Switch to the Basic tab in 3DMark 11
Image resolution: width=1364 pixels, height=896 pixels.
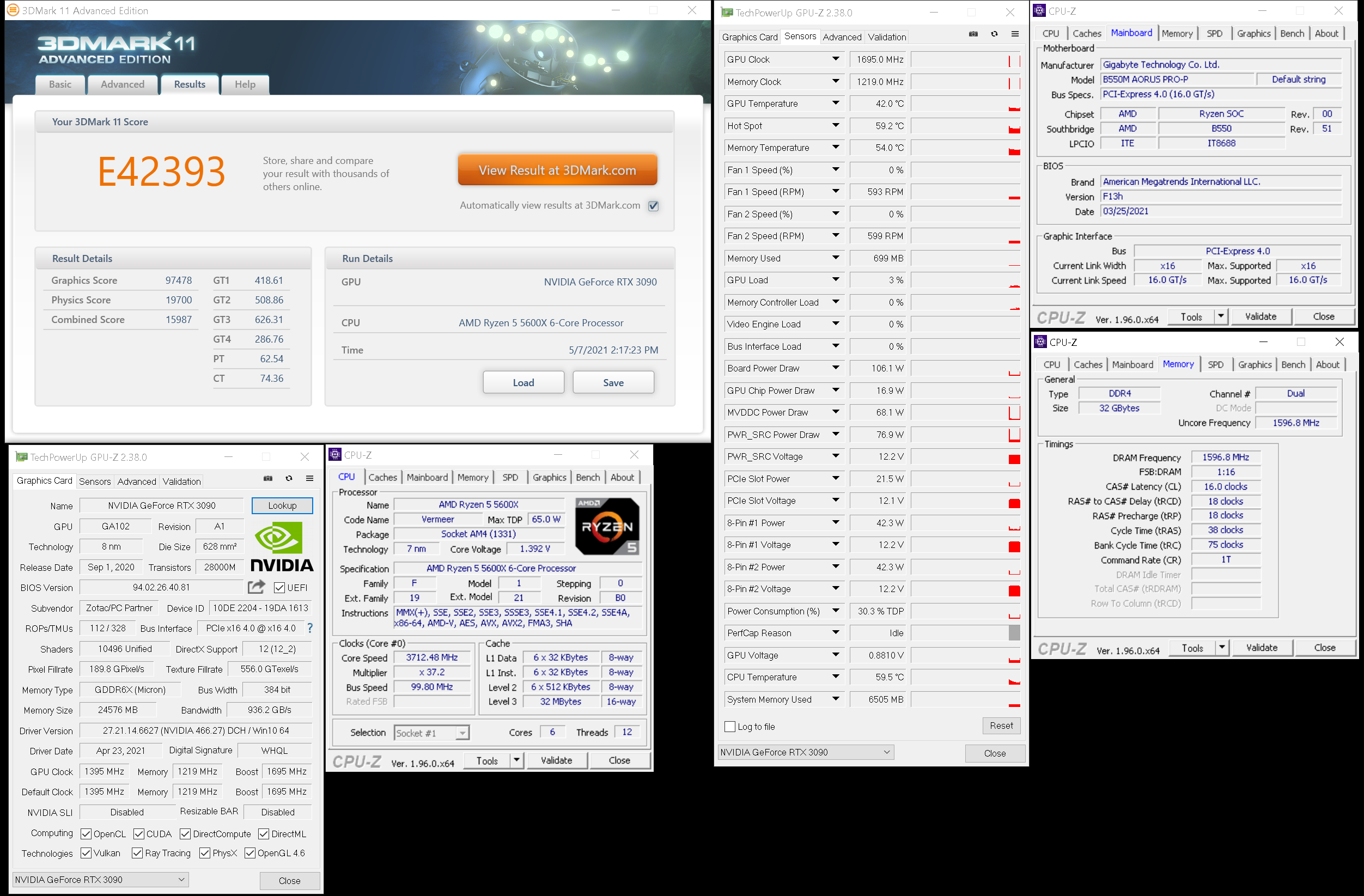point(60,84)
